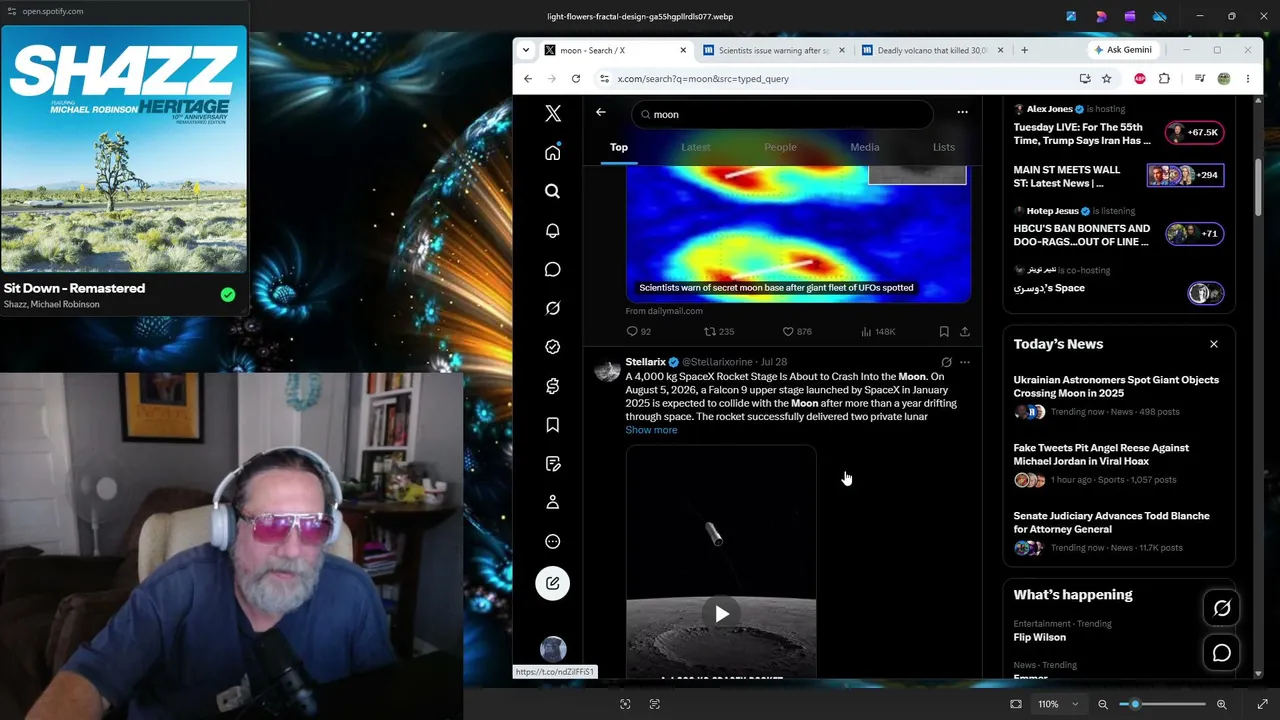Open the Stellarix profile name
The image size is (1280, 720).
[645, 362]
